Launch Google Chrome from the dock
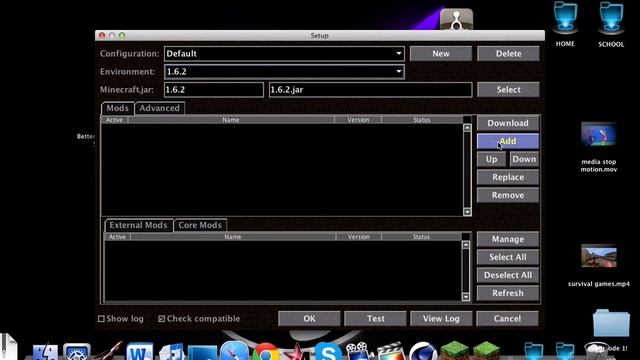The width and height of the screenshot is (640, 360). coord(265,352)
